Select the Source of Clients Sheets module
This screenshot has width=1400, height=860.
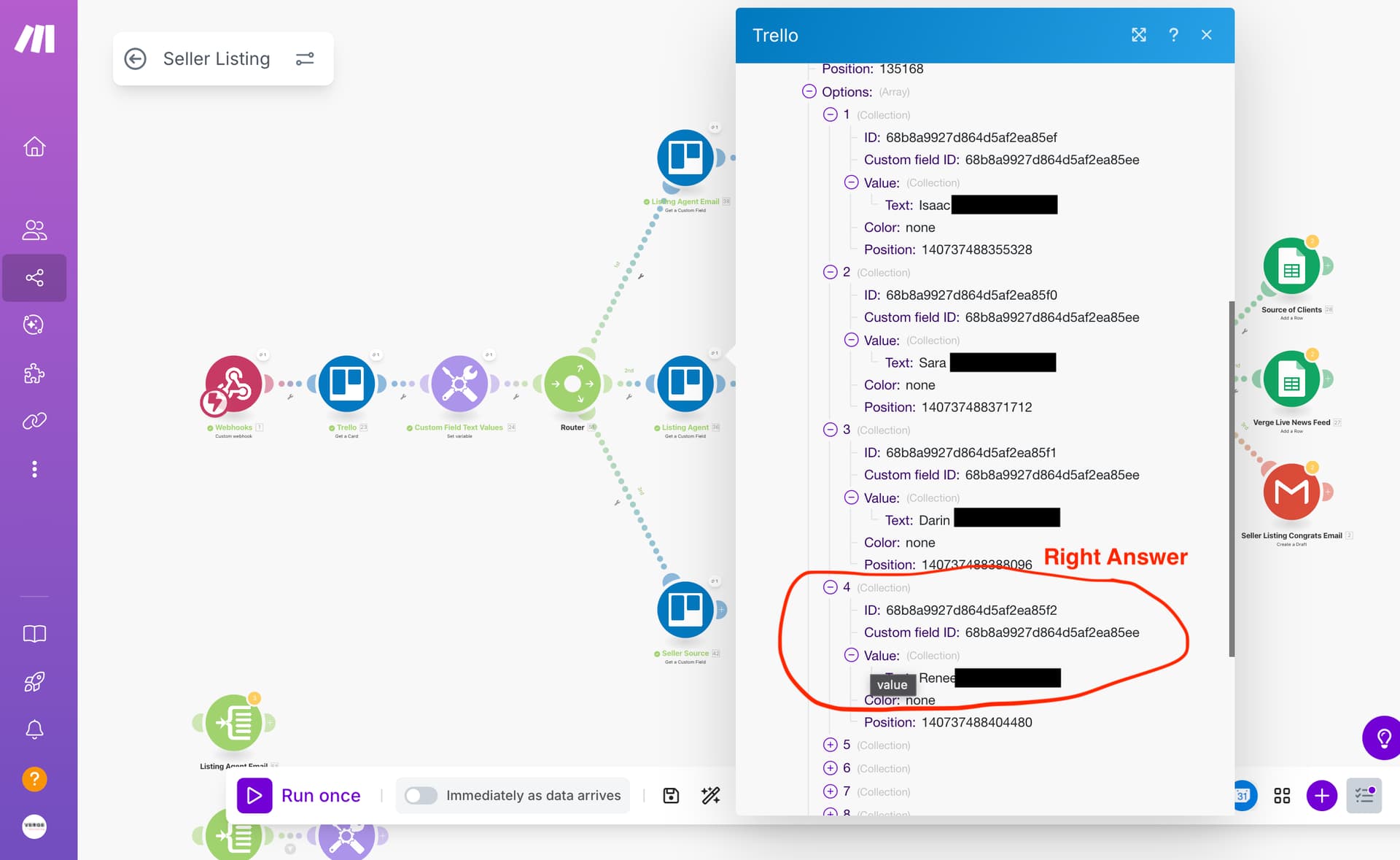[1291, 266]
